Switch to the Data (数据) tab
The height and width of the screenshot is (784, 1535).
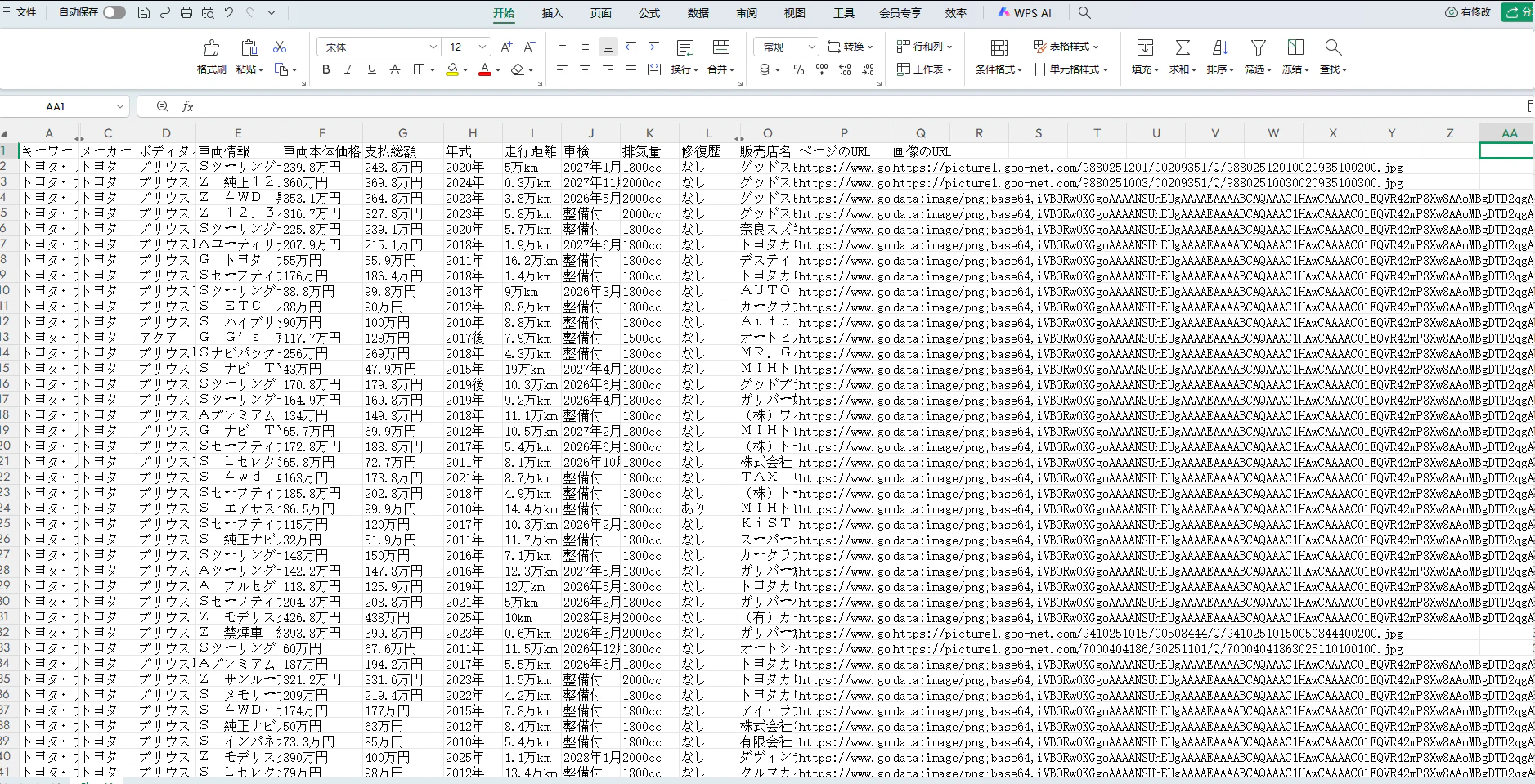[x=698, y=13]
